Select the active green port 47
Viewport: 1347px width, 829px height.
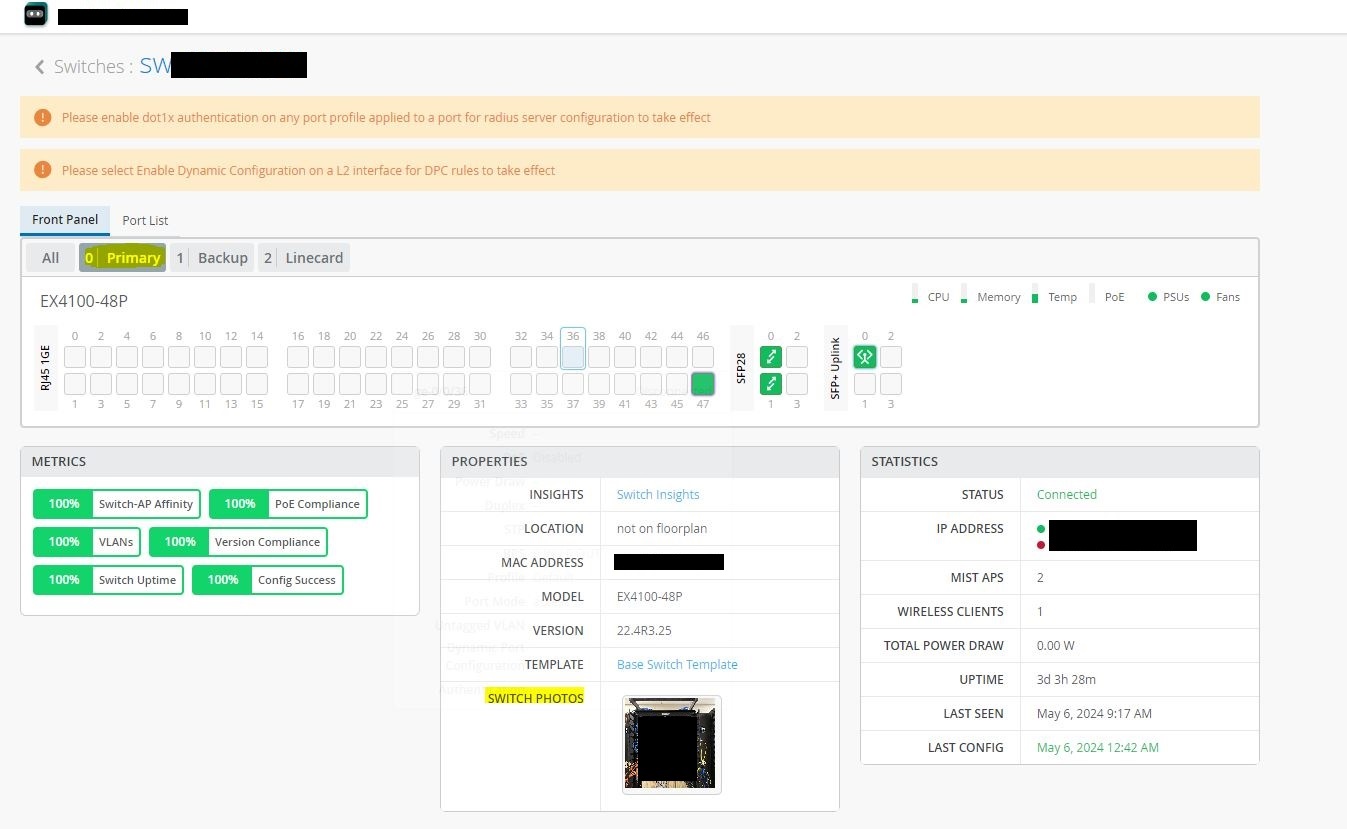click(x=703, y=383)
